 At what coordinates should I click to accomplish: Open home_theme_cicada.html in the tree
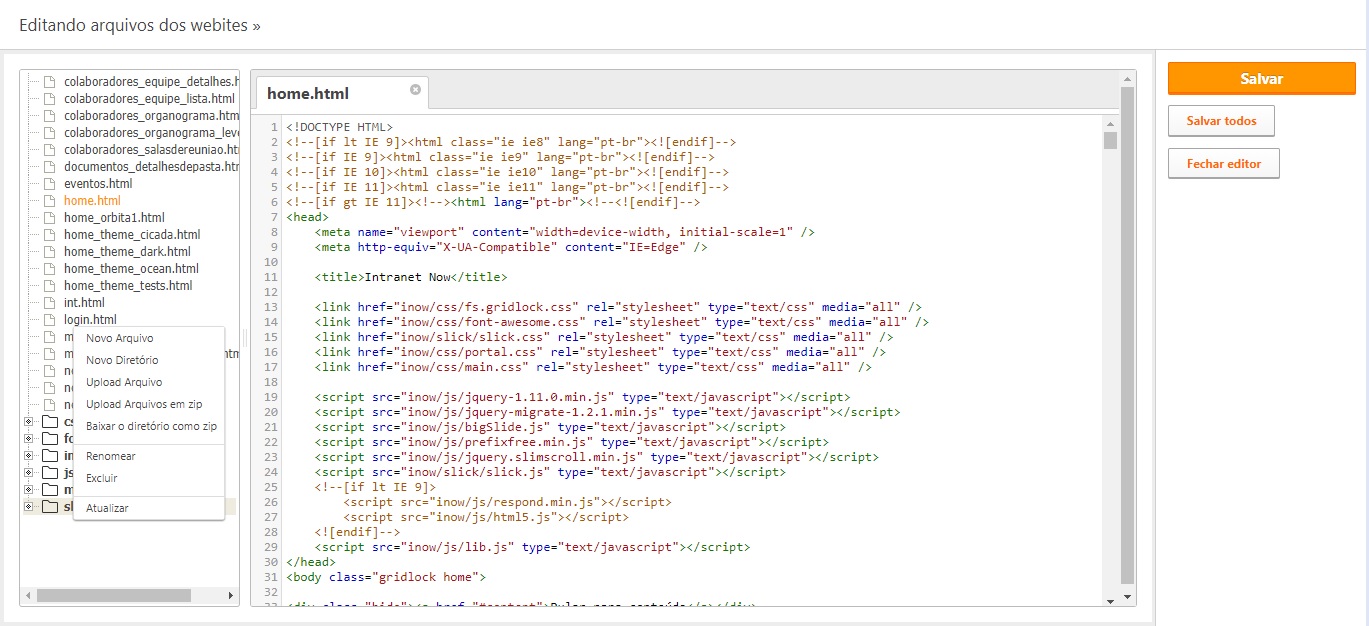(x=132, y=235)
